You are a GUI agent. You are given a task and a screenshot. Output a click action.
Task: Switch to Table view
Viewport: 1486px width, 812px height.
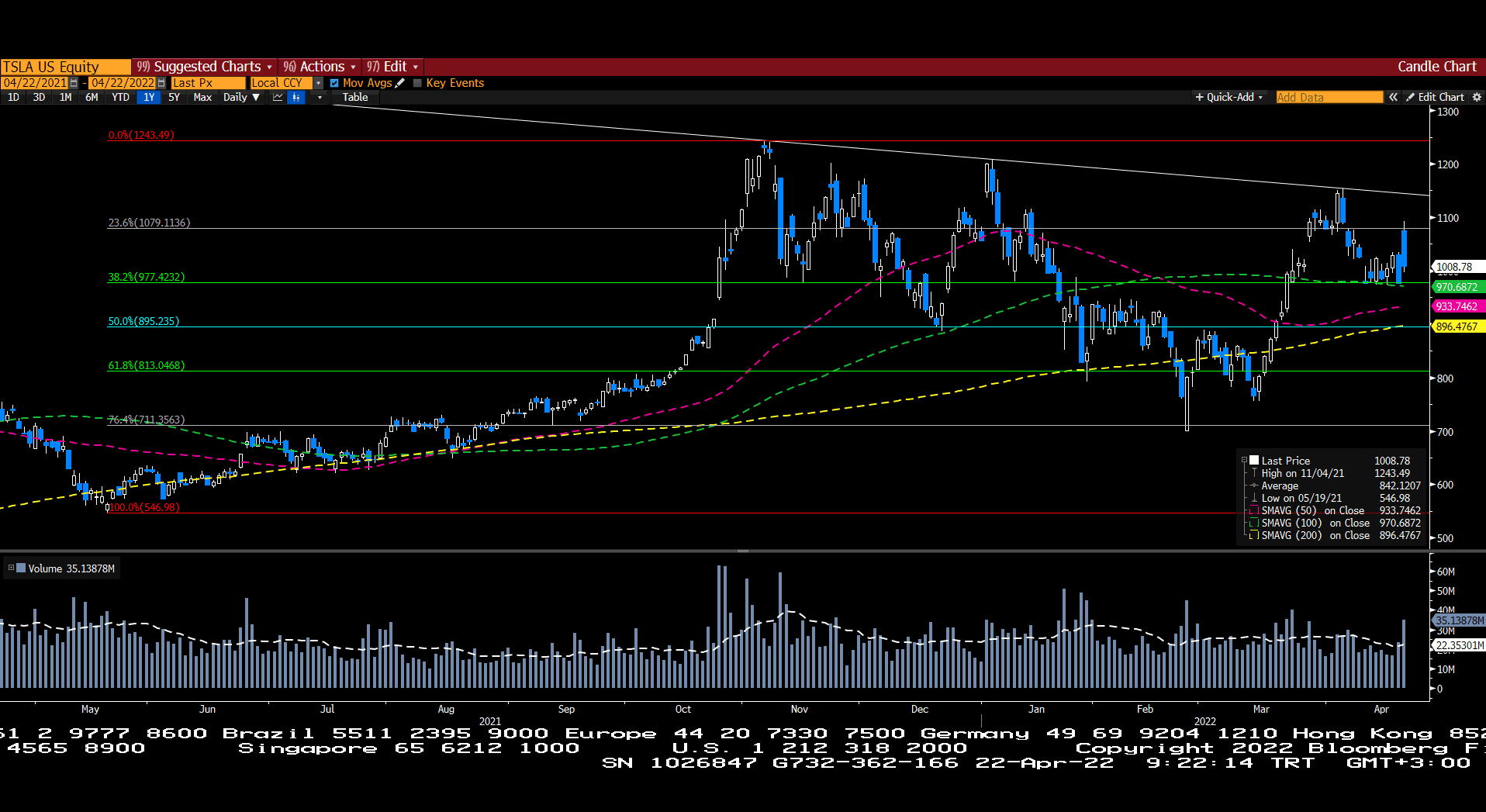point(355,97)
